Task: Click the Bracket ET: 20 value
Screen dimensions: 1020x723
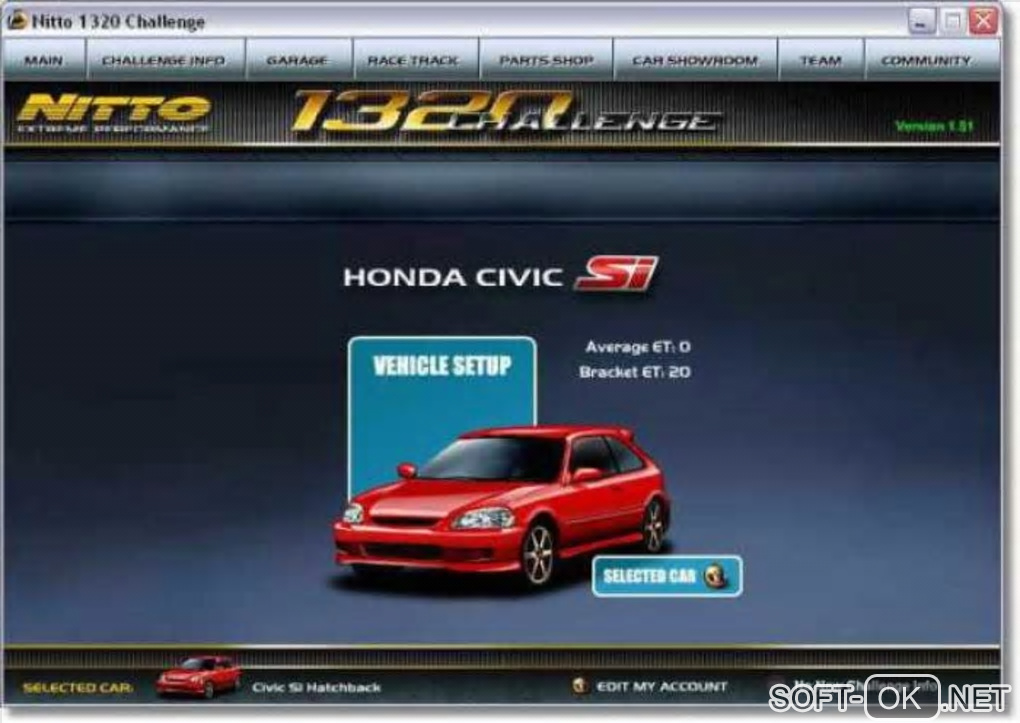Action: tap(635, 372)
